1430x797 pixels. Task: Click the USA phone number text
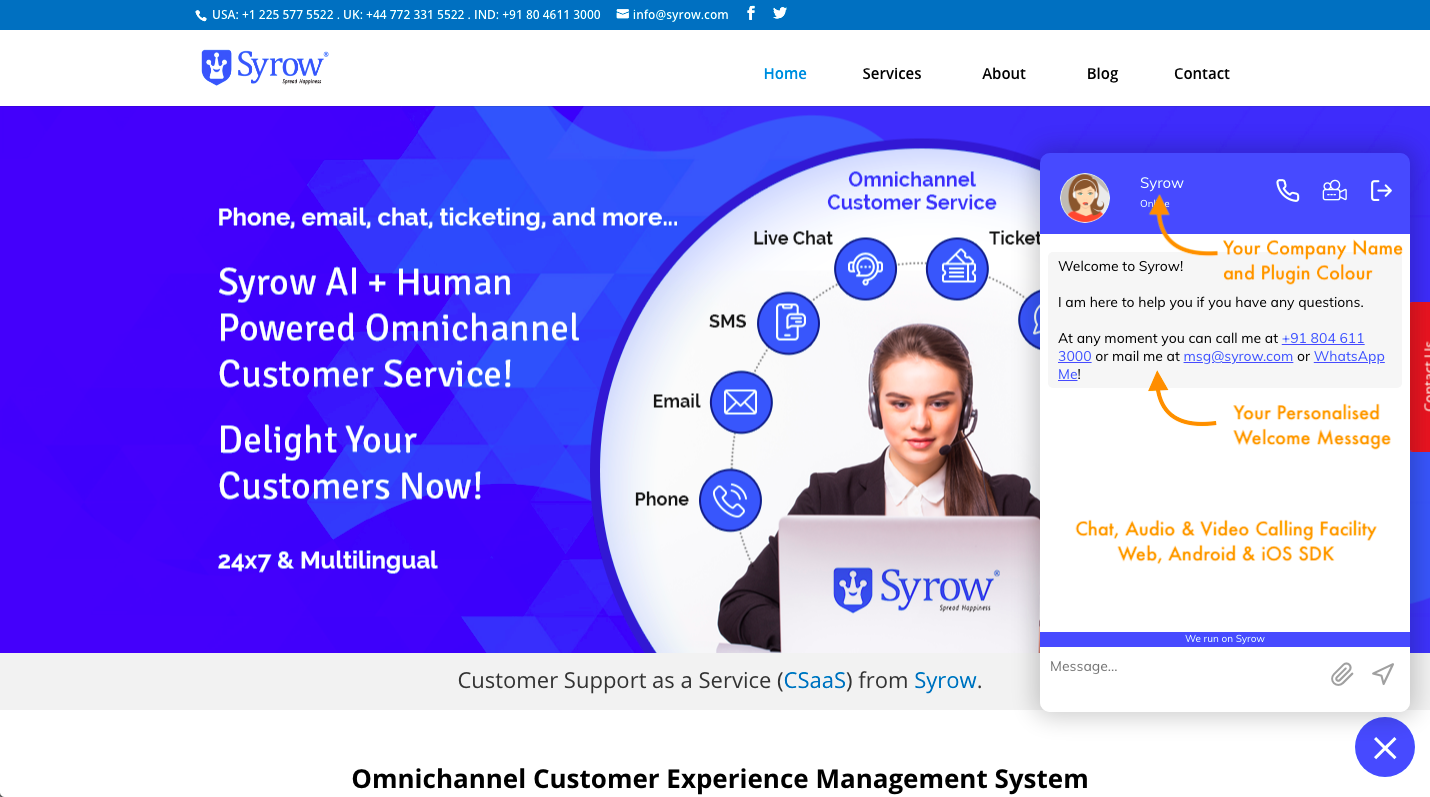tap(273, 14)
